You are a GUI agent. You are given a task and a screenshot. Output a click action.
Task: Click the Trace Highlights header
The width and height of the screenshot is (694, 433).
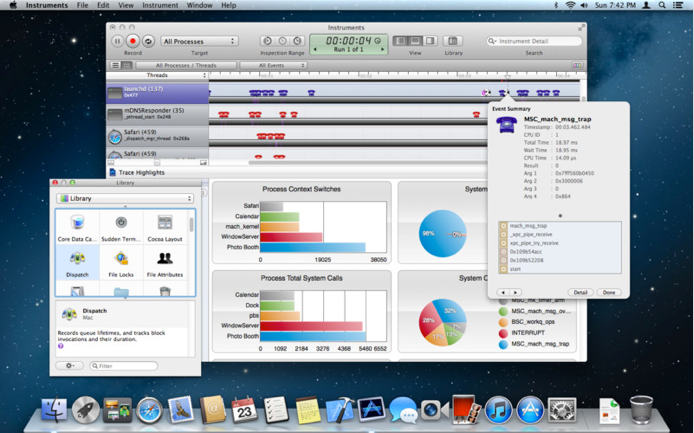(x=142, y=173)
